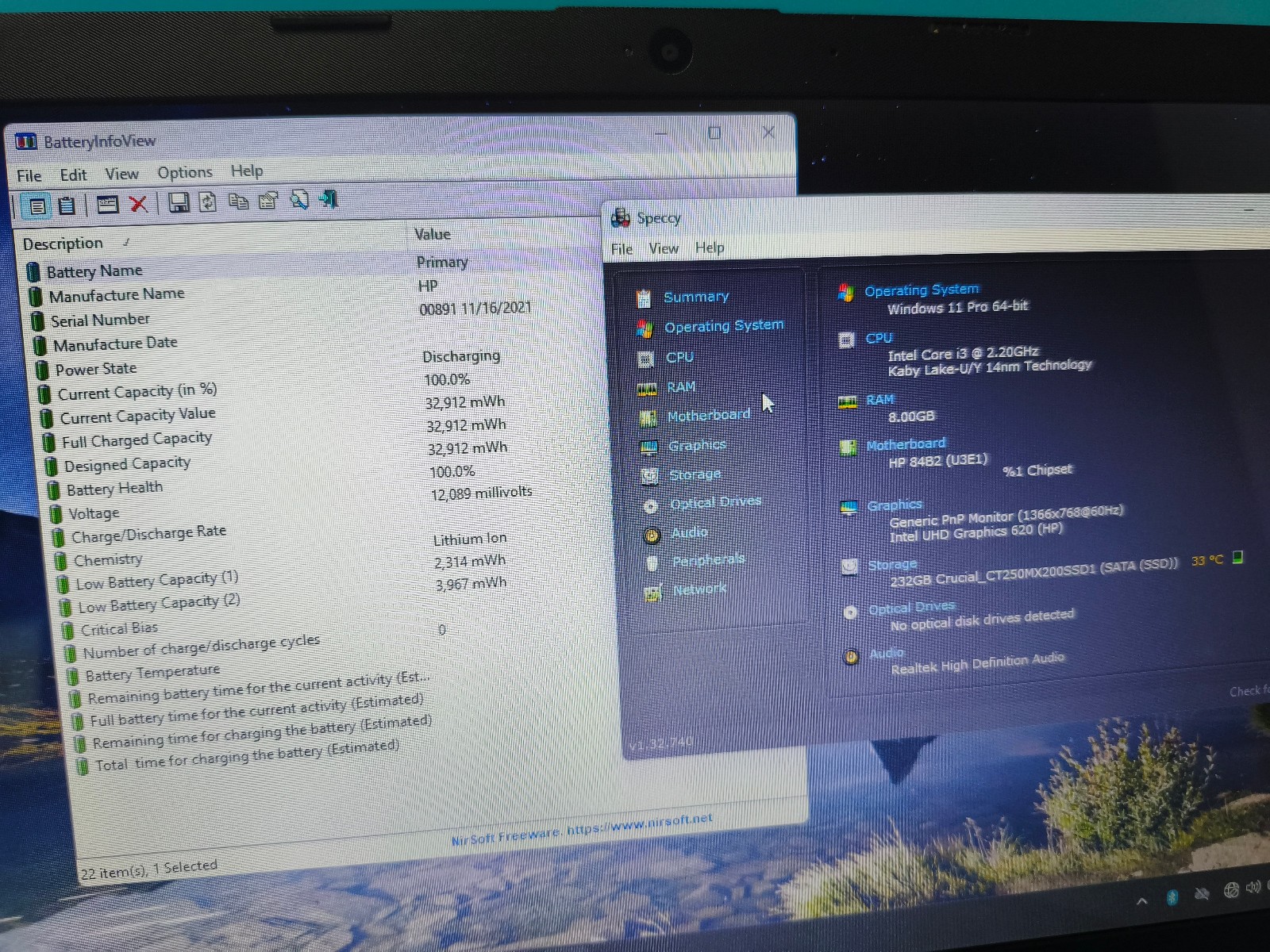Image resolution: width=1270 pixels, height=952 pixels.
Task: Select Show Battery Information toolbar icon
Action: pos(37,206)
